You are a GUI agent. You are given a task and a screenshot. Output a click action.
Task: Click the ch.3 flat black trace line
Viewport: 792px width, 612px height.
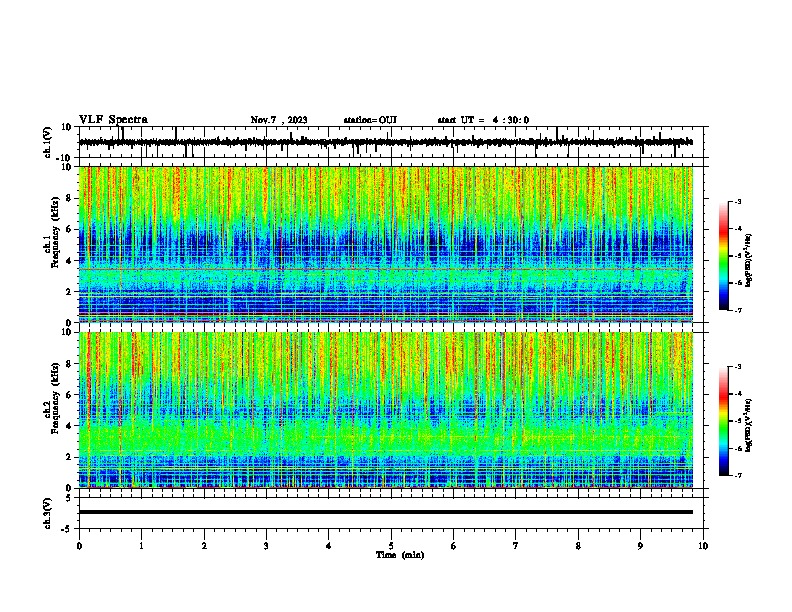386,512
